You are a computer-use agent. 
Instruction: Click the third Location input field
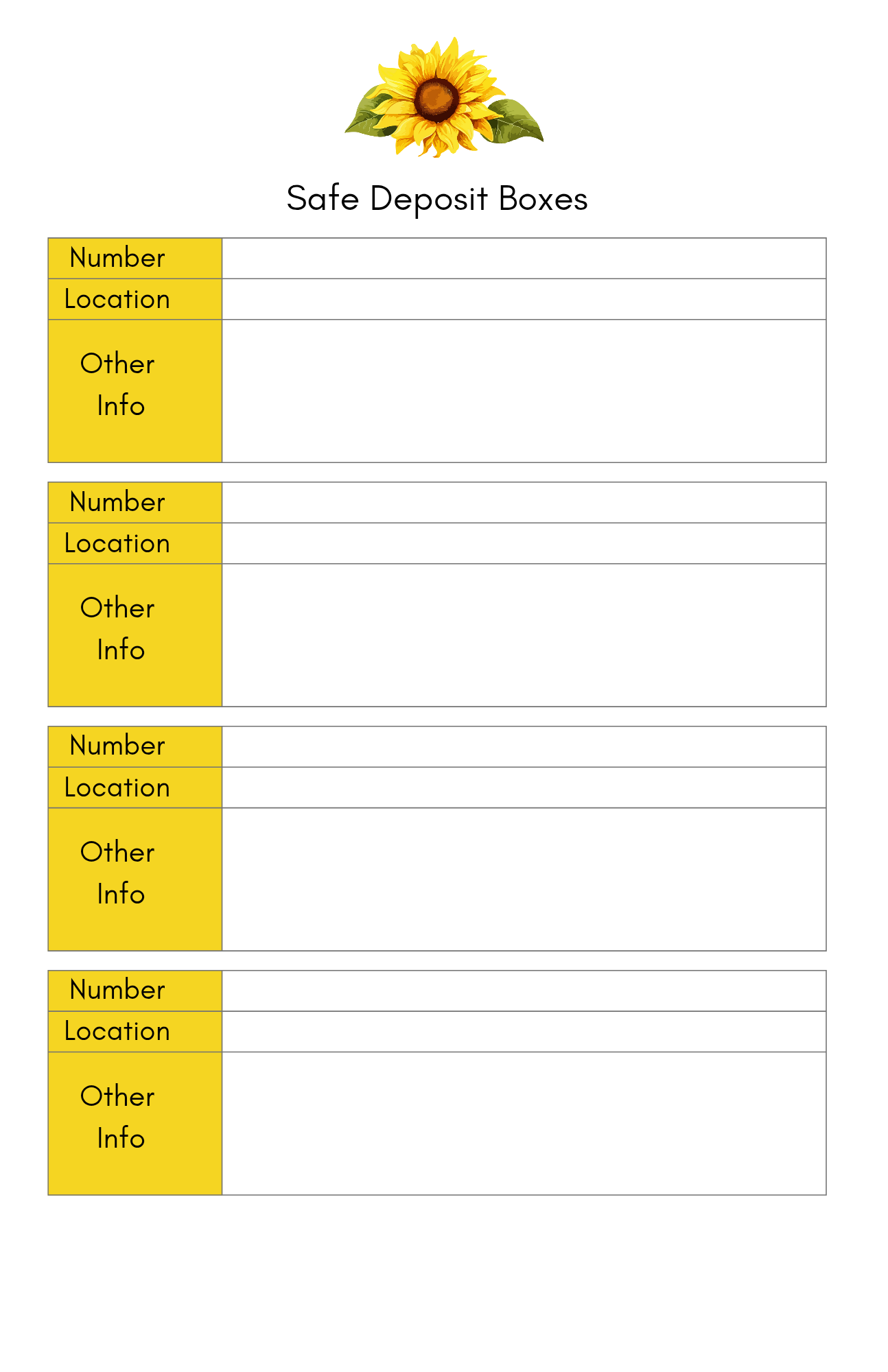(524, 788)
